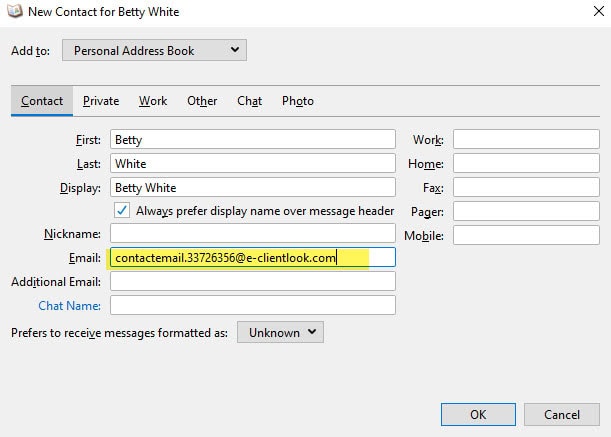Close the New Contact dialog

pyautogui.click(x=599, y=11)
